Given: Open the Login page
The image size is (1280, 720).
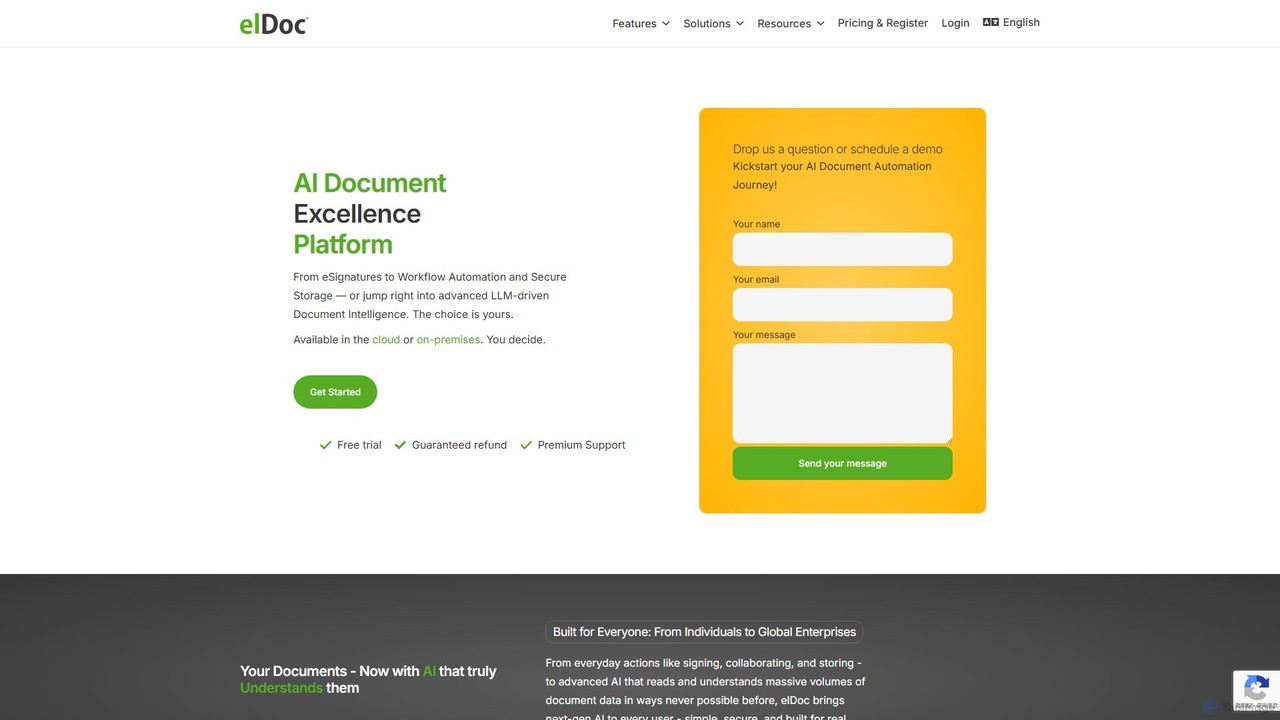Looking at the screenshot, I should point(955,23).
